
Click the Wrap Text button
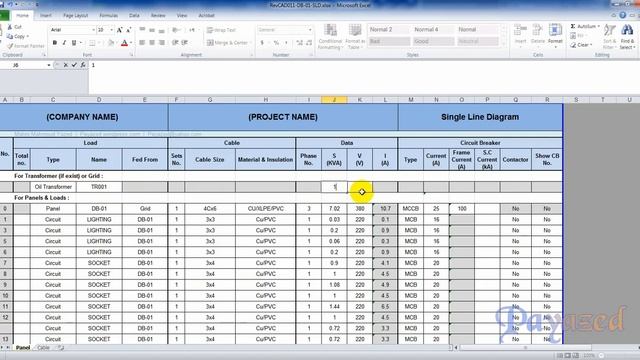221,30
